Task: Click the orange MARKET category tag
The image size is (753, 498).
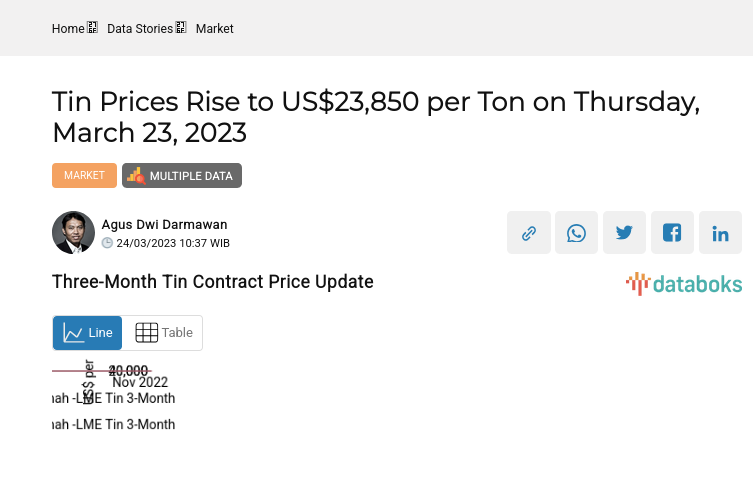Action: 84,175
